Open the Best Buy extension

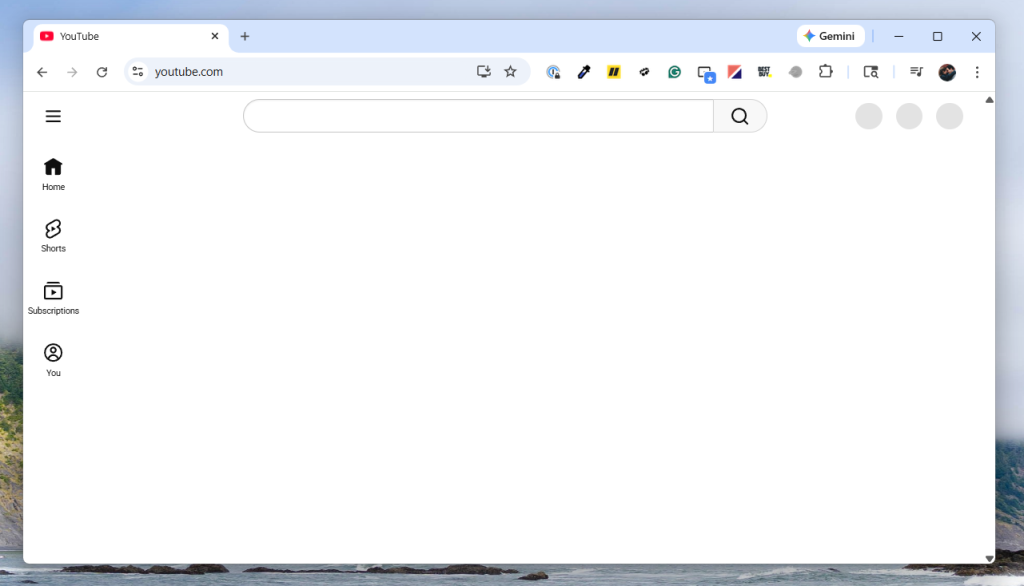coord(765,72)
